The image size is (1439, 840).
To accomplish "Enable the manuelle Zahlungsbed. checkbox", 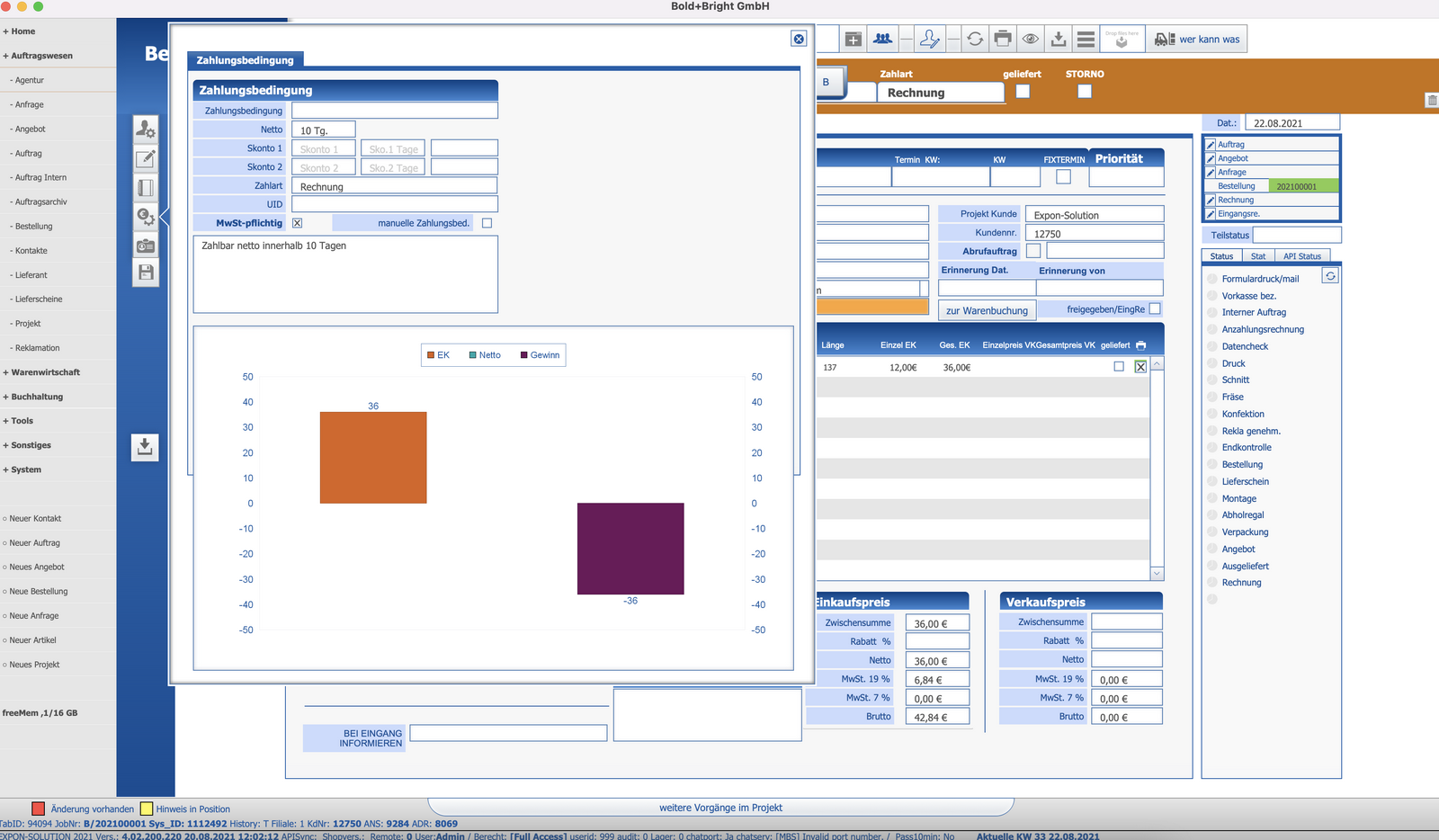I will point(487,223).
